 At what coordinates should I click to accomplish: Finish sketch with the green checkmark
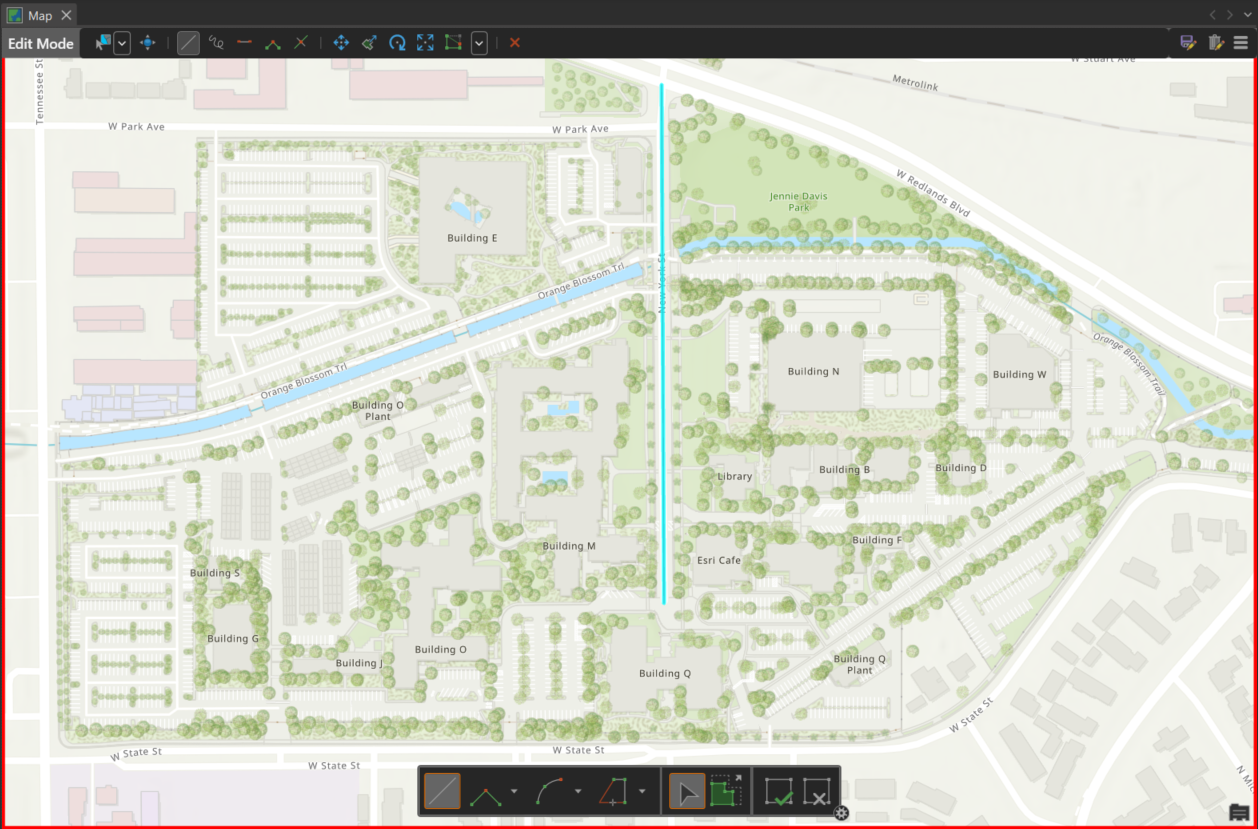tap(779, 792)
